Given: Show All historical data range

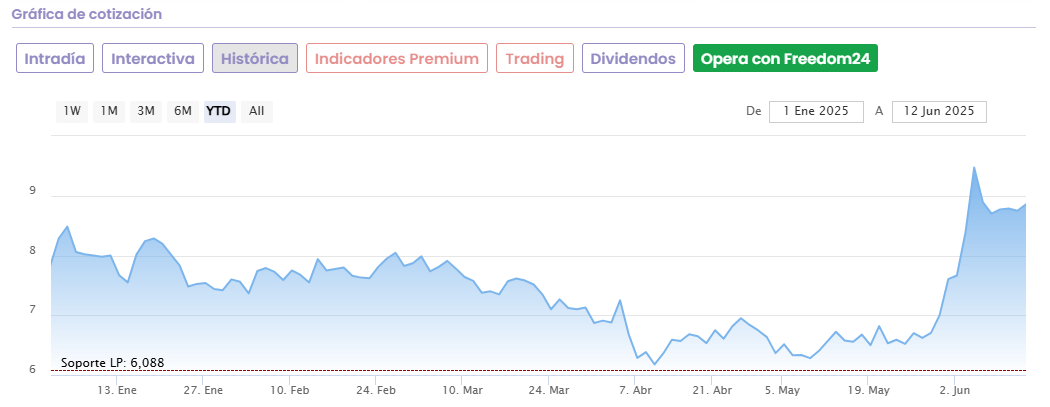Looking at the screenshot, I should pos(256,111).
